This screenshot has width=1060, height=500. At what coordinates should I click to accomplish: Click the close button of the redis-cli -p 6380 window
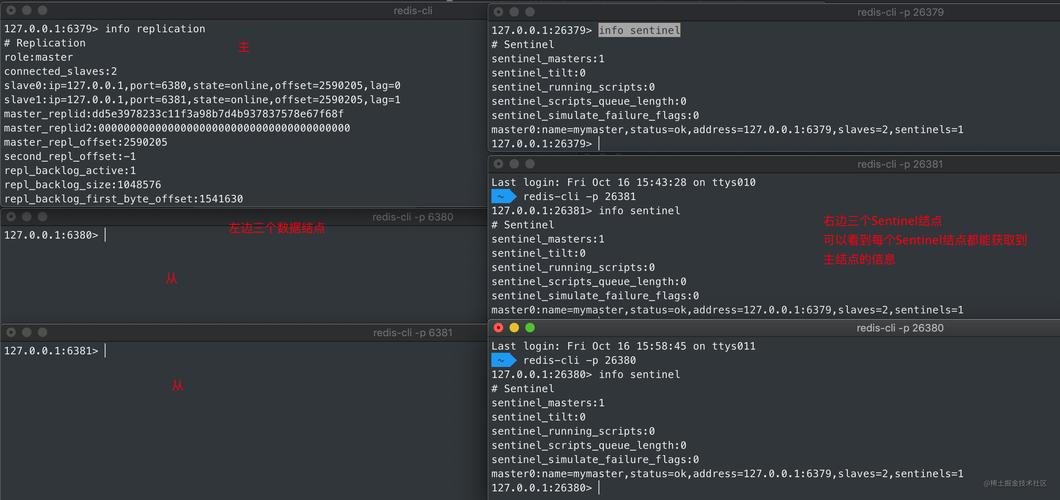click(x=11, y=217)
